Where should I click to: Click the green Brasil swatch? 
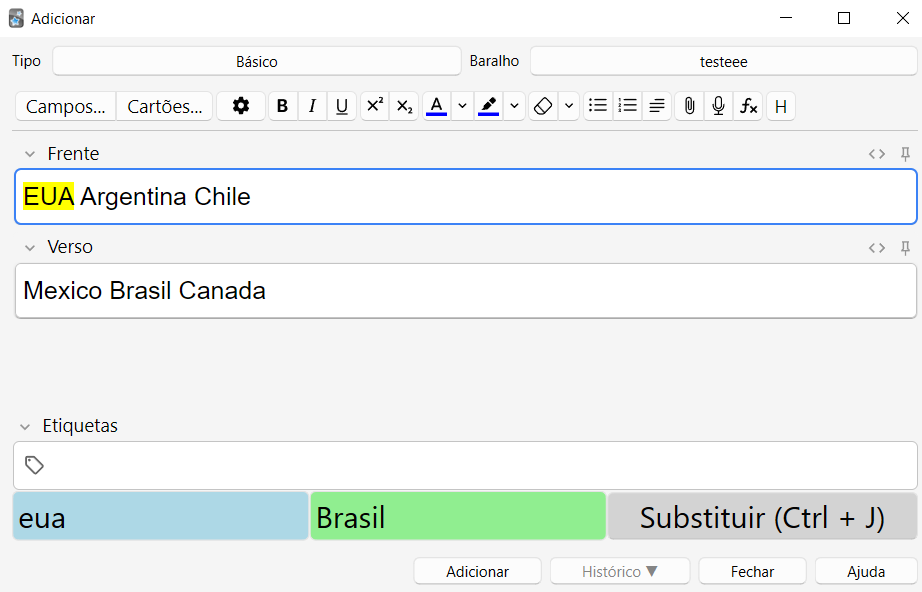coord(458,517)
